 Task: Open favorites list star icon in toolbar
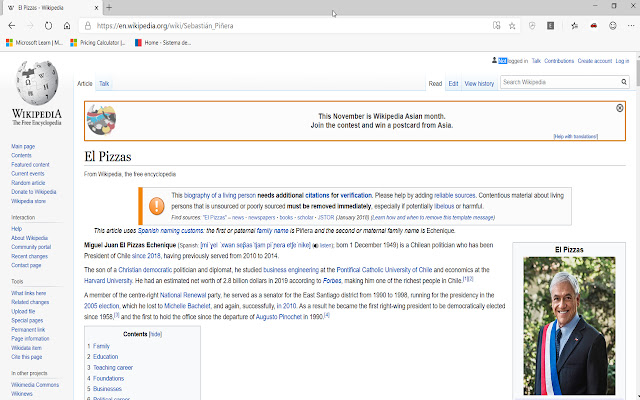click(x=574, y=26)
